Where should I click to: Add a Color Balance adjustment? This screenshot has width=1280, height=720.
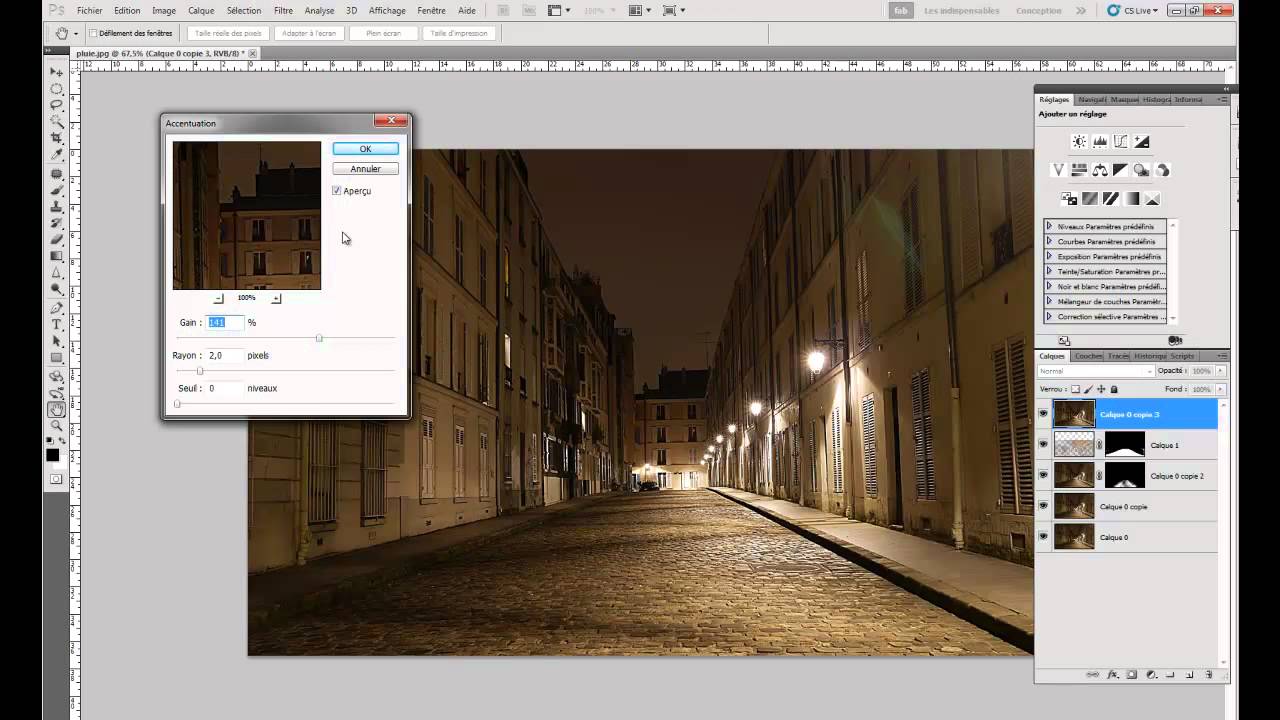1100,170
